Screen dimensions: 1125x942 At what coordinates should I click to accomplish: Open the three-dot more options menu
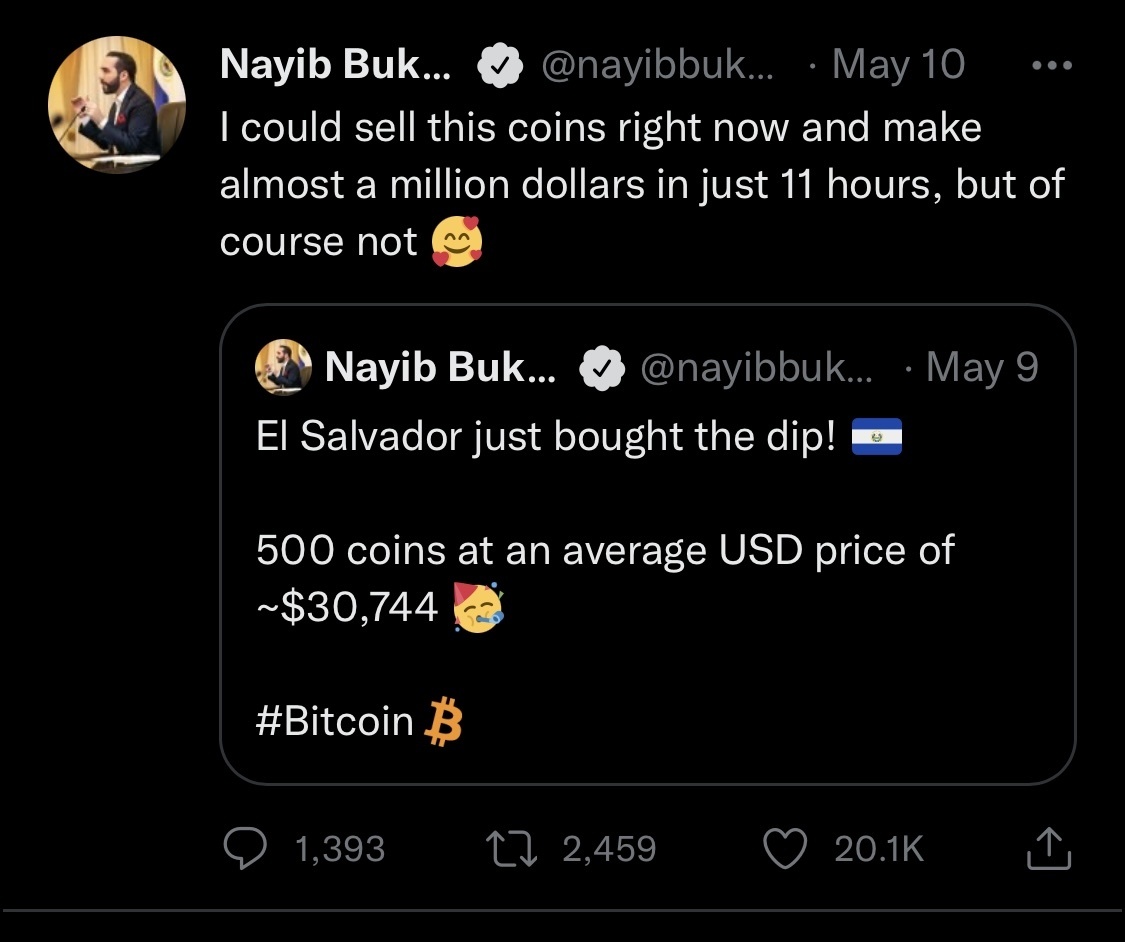click(x=1051, y=66)
